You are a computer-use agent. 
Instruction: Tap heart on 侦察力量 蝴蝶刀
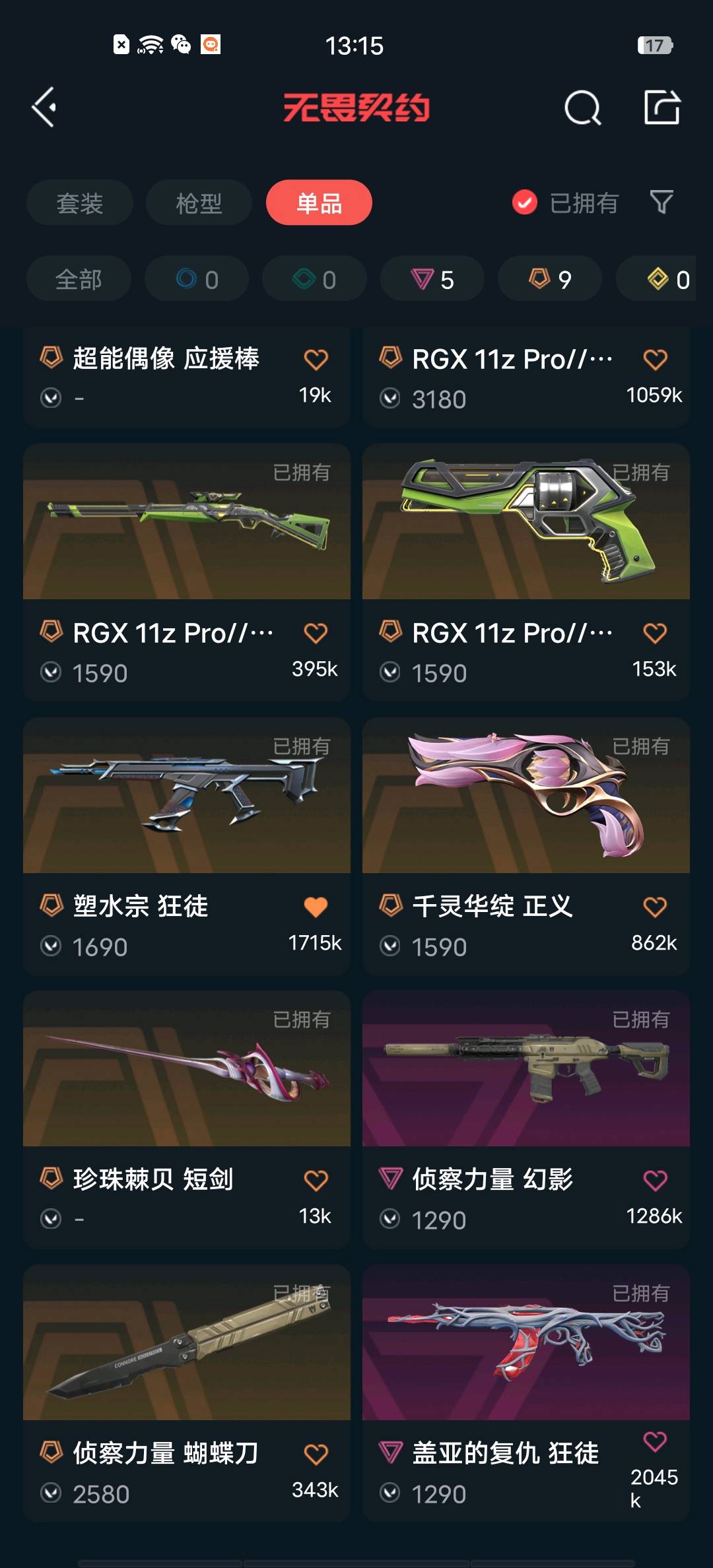(316, 1454)
